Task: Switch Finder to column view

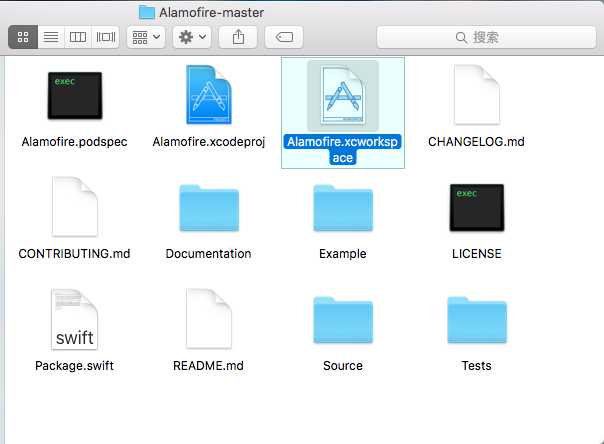Action: coord(78,37)
